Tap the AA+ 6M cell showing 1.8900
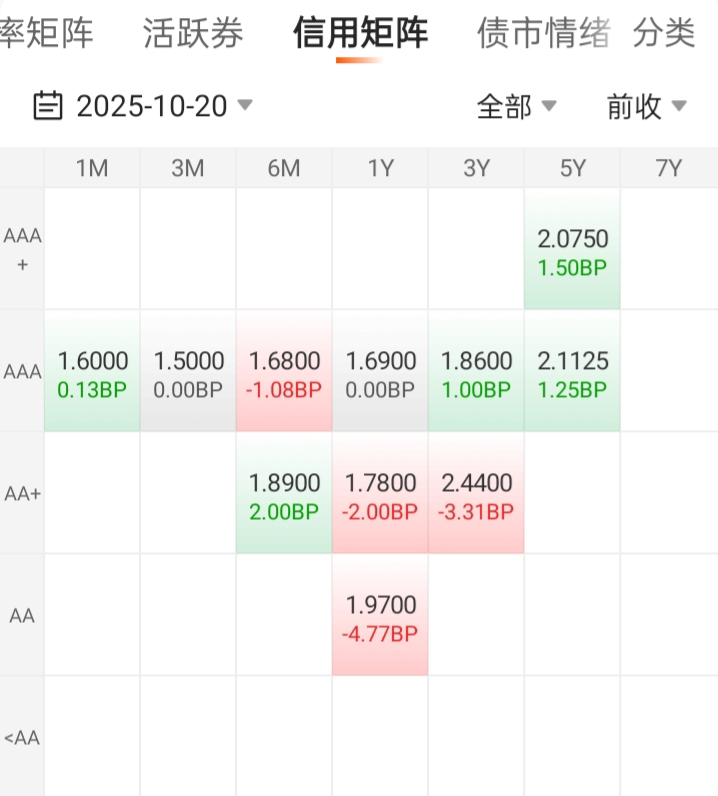This screenshot has width=718, height=796. click(284, 495)
